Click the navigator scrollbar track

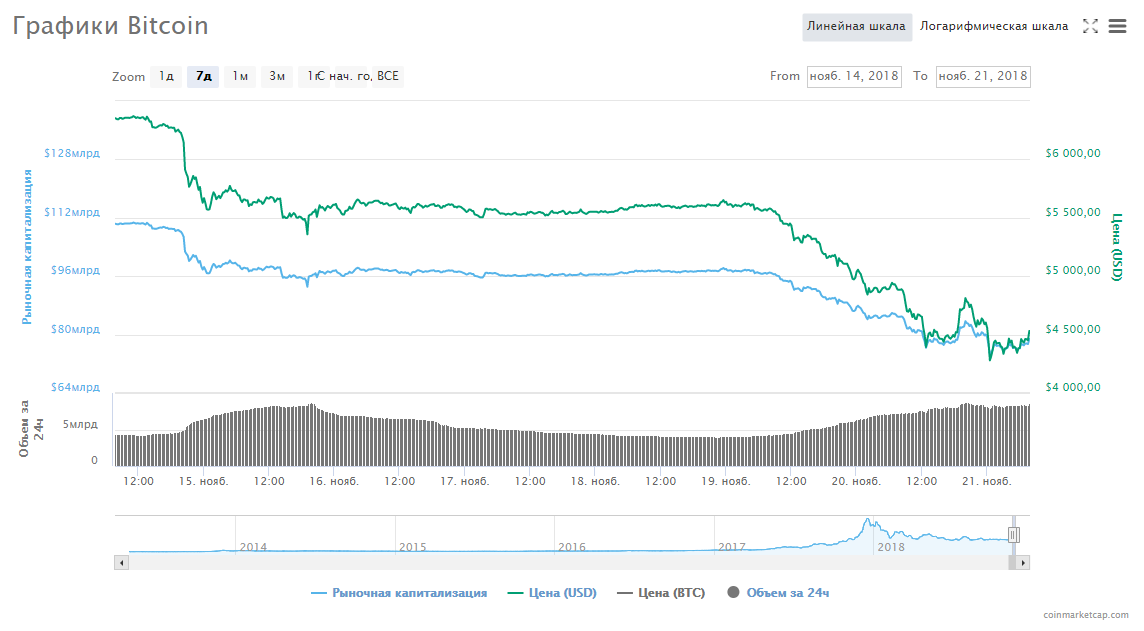click(x=568, y=562)
